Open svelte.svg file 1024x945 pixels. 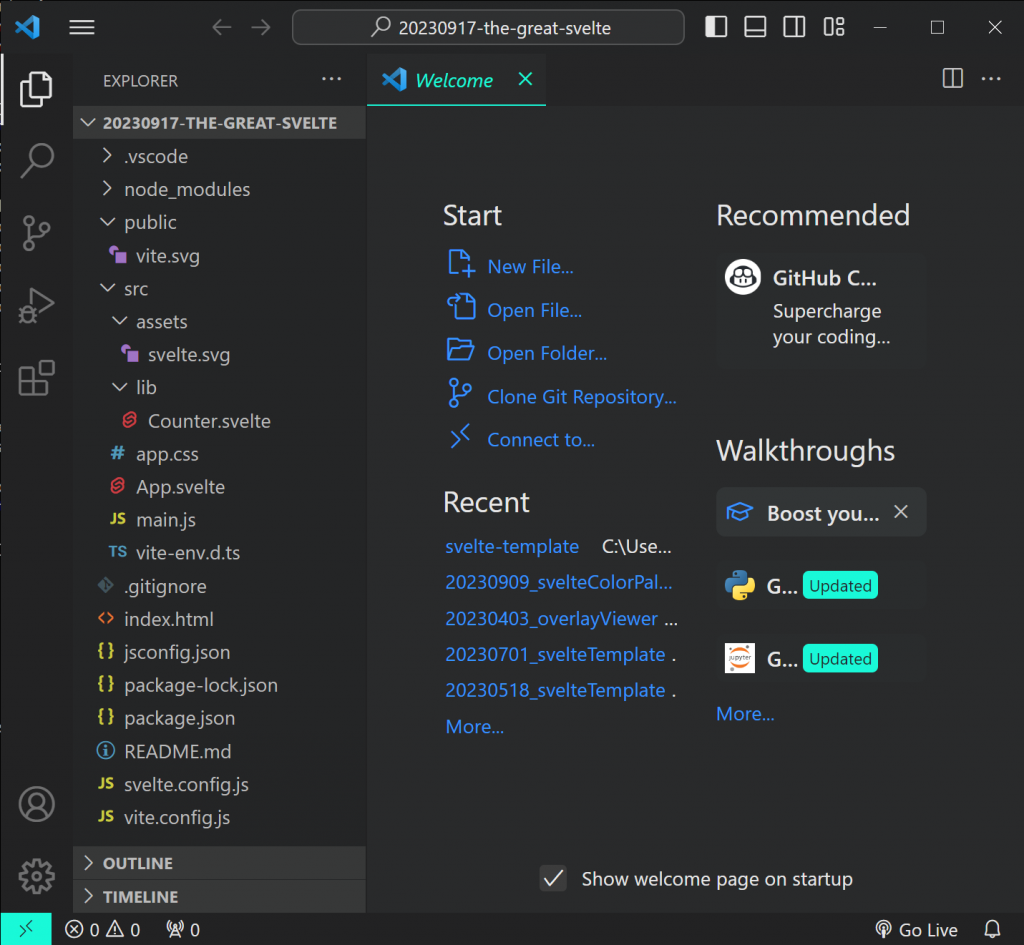pos(219,355)
